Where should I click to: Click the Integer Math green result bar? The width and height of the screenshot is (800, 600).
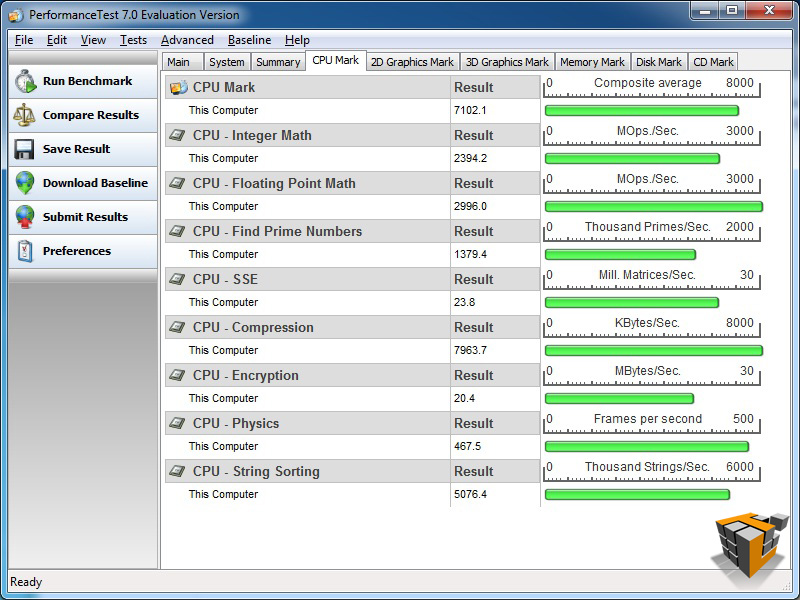coord(632,159)
